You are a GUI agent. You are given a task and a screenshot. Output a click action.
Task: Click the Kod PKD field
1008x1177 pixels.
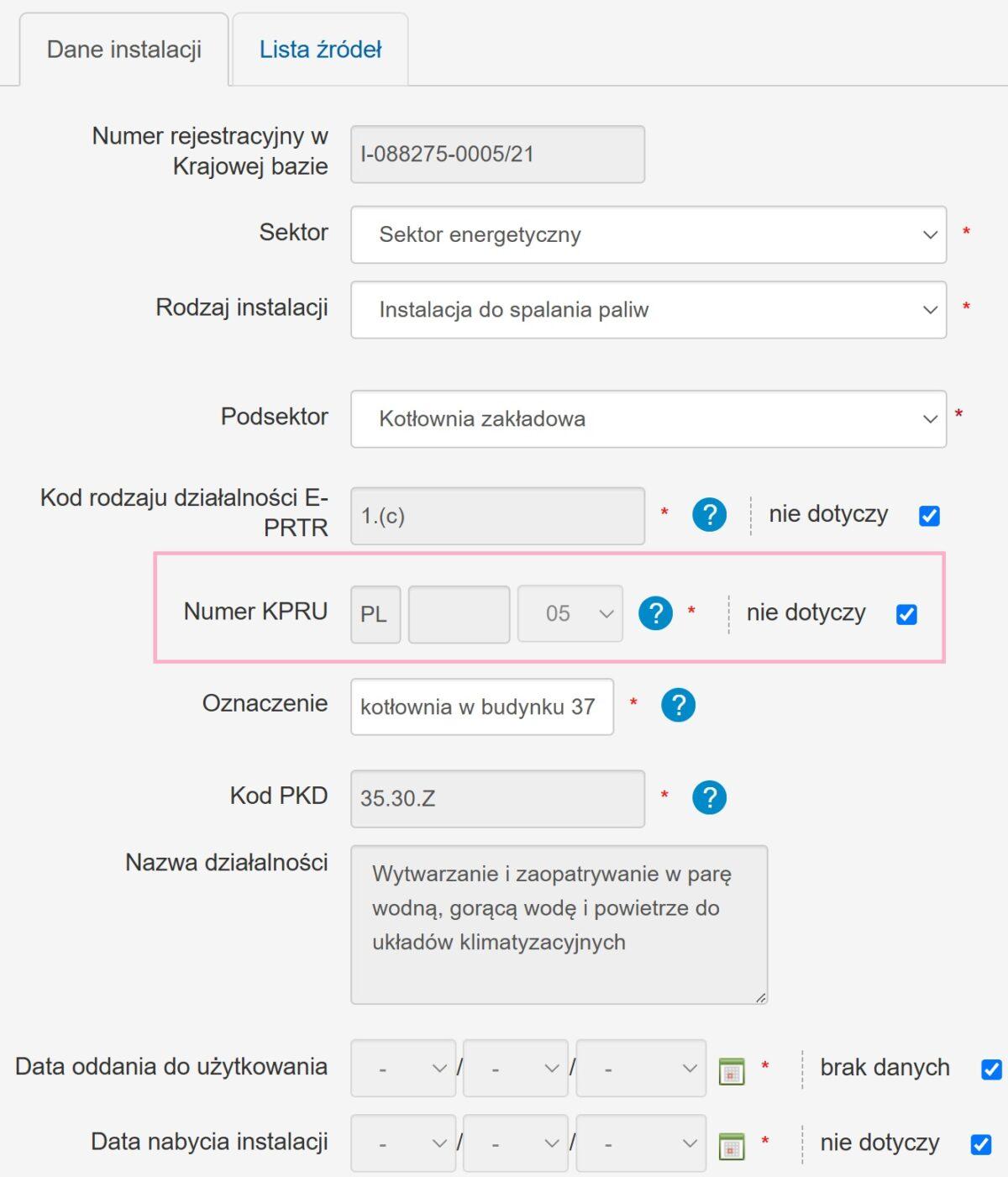coord(498,798)
